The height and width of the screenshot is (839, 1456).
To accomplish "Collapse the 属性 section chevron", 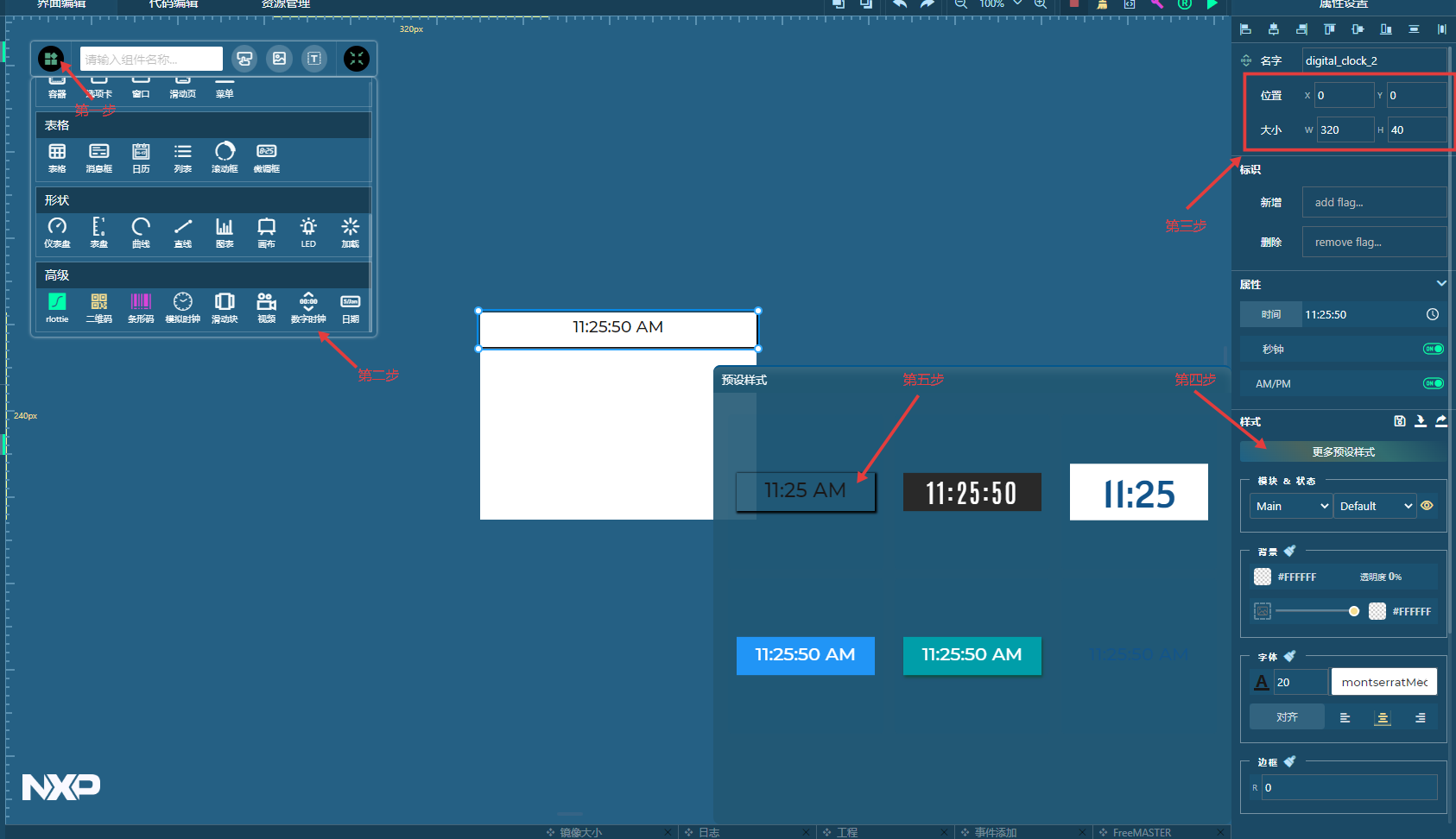I will [x=1440, y=284].
